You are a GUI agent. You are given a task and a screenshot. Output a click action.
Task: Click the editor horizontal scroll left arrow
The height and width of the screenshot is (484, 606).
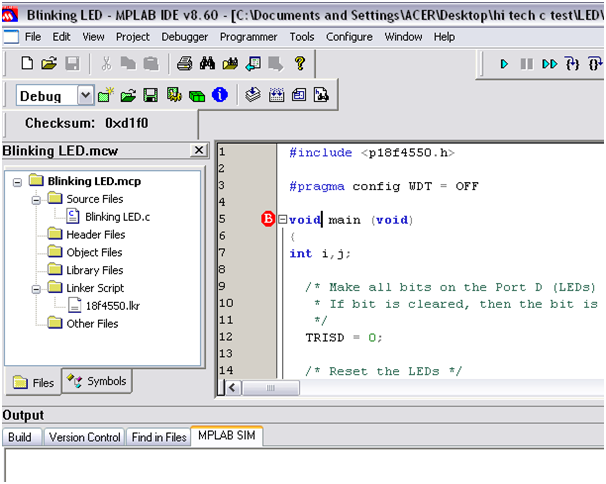[232, 388]
